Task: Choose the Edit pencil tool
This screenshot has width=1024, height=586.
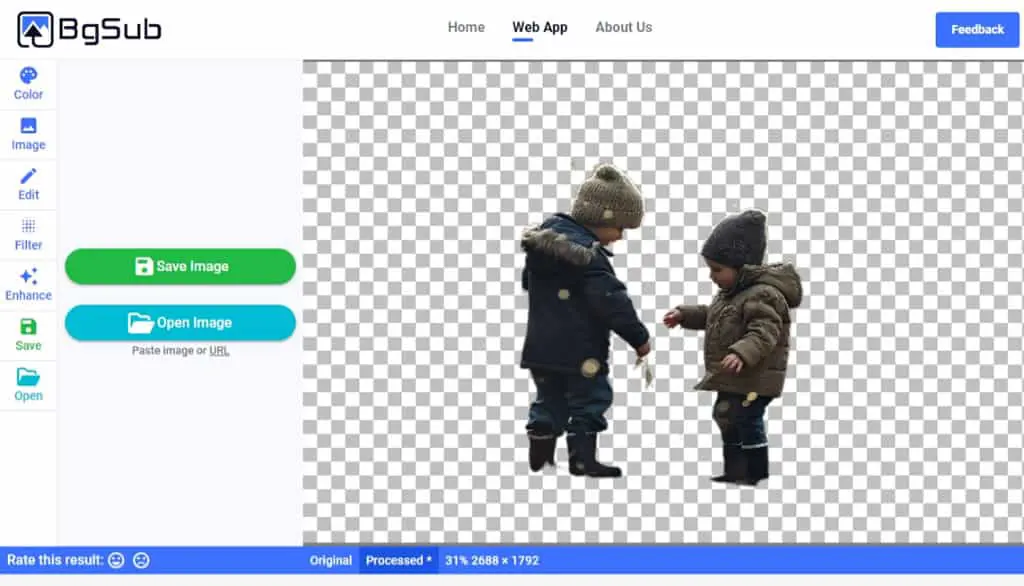Action: 28,184
